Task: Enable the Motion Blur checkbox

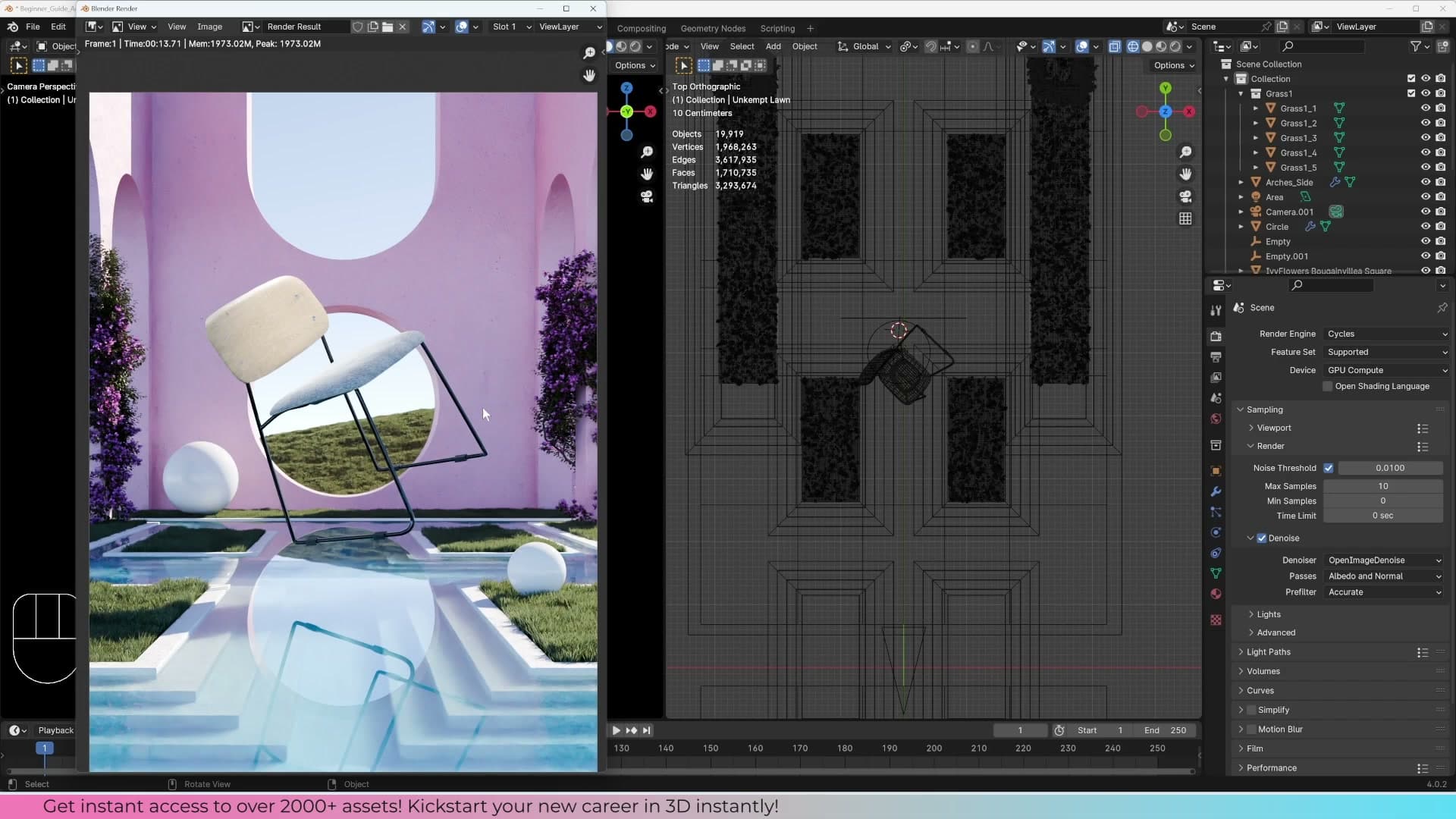Action: click(x=1251, y=730)
